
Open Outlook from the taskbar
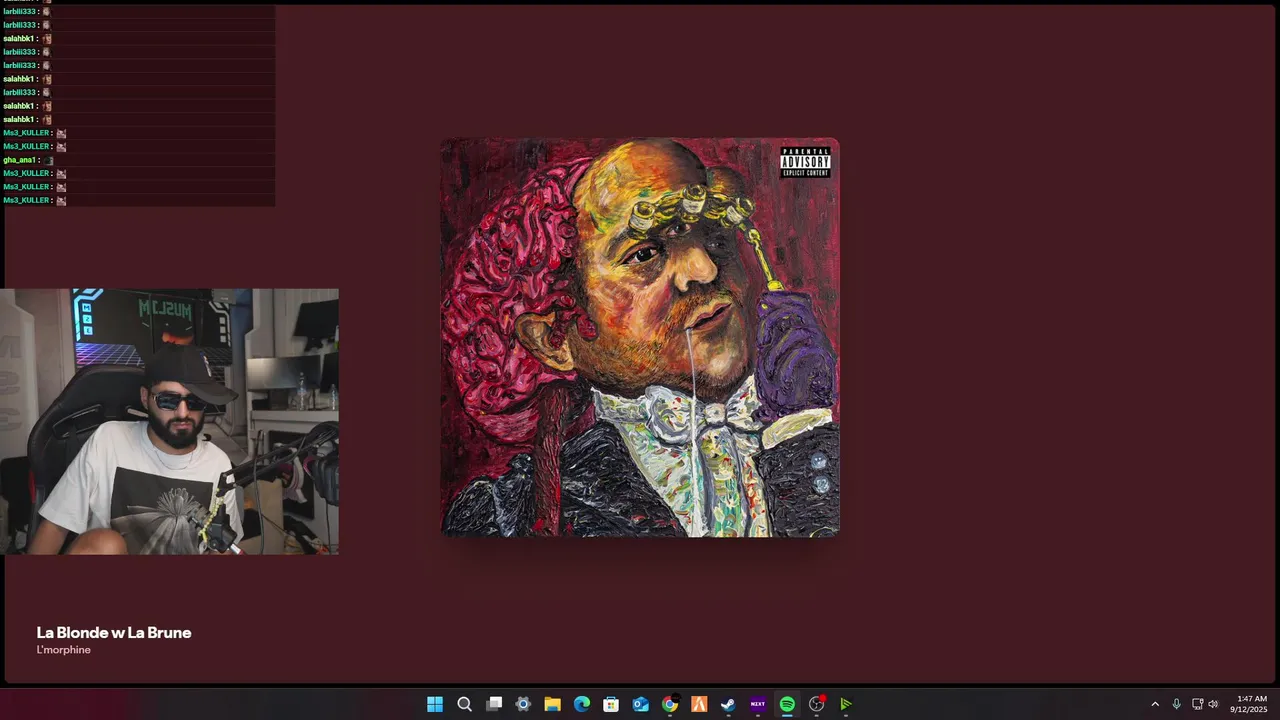(640, 704)
